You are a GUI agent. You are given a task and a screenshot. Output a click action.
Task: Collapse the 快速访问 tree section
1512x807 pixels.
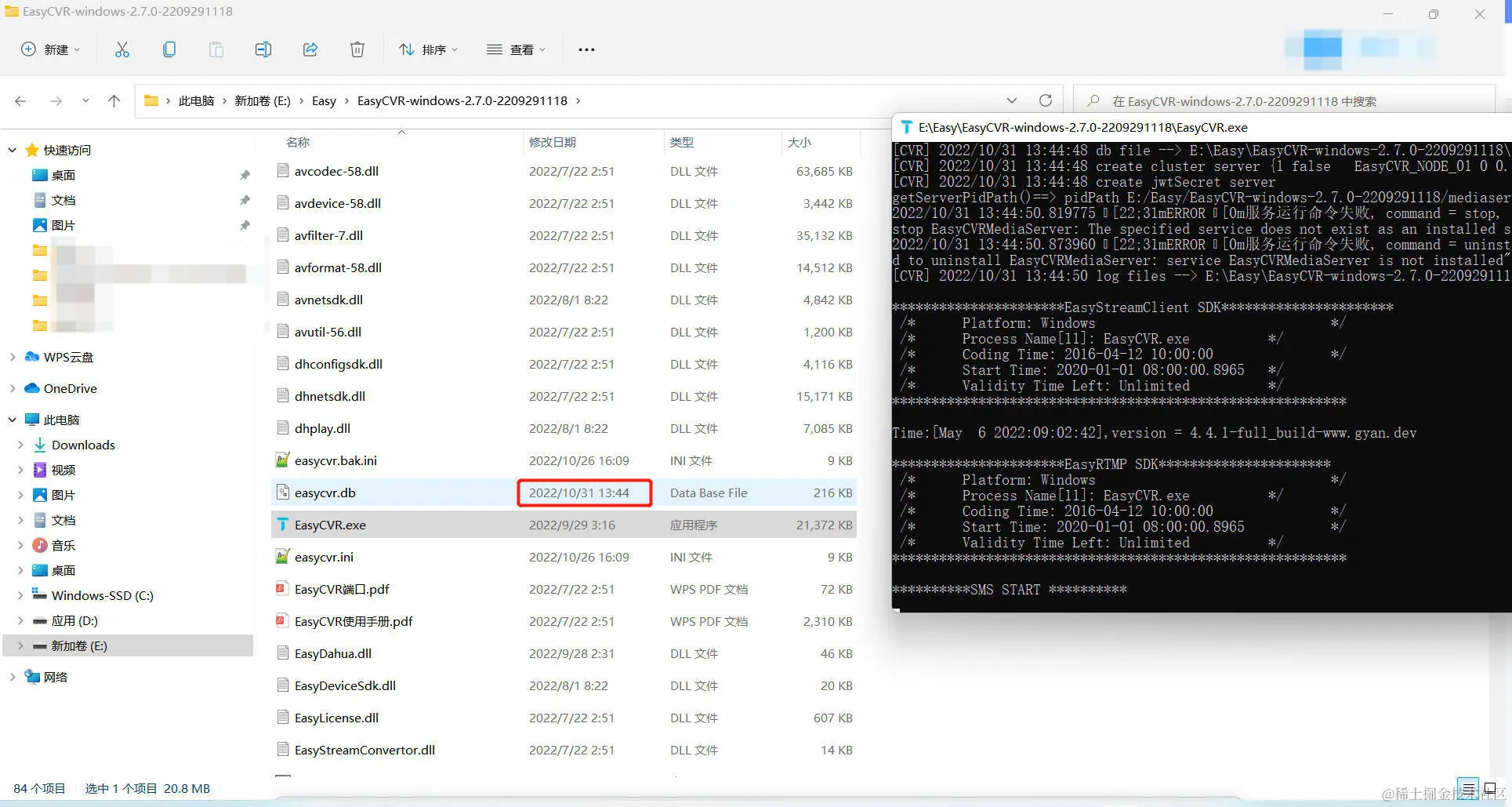[12, 150]
